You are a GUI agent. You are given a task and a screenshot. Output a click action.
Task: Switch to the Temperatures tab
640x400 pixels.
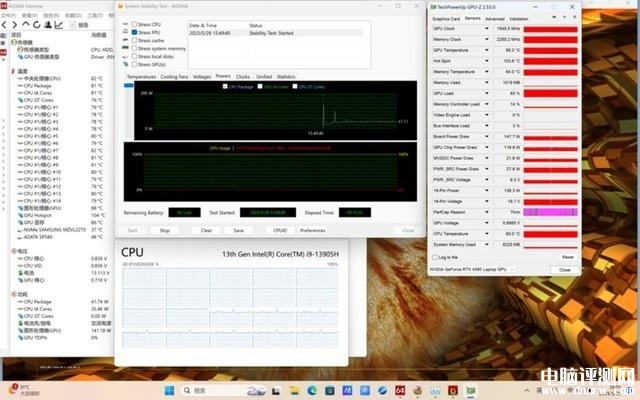(x=141, y=77)
